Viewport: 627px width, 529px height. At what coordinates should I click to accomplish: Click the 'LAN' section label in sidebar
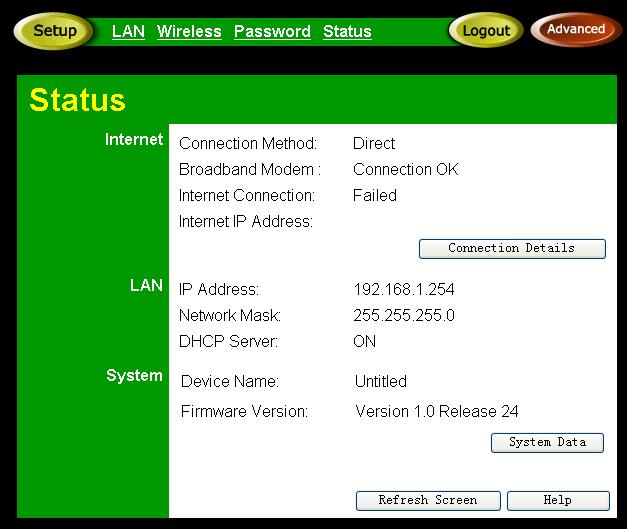[x=146, y=285]
